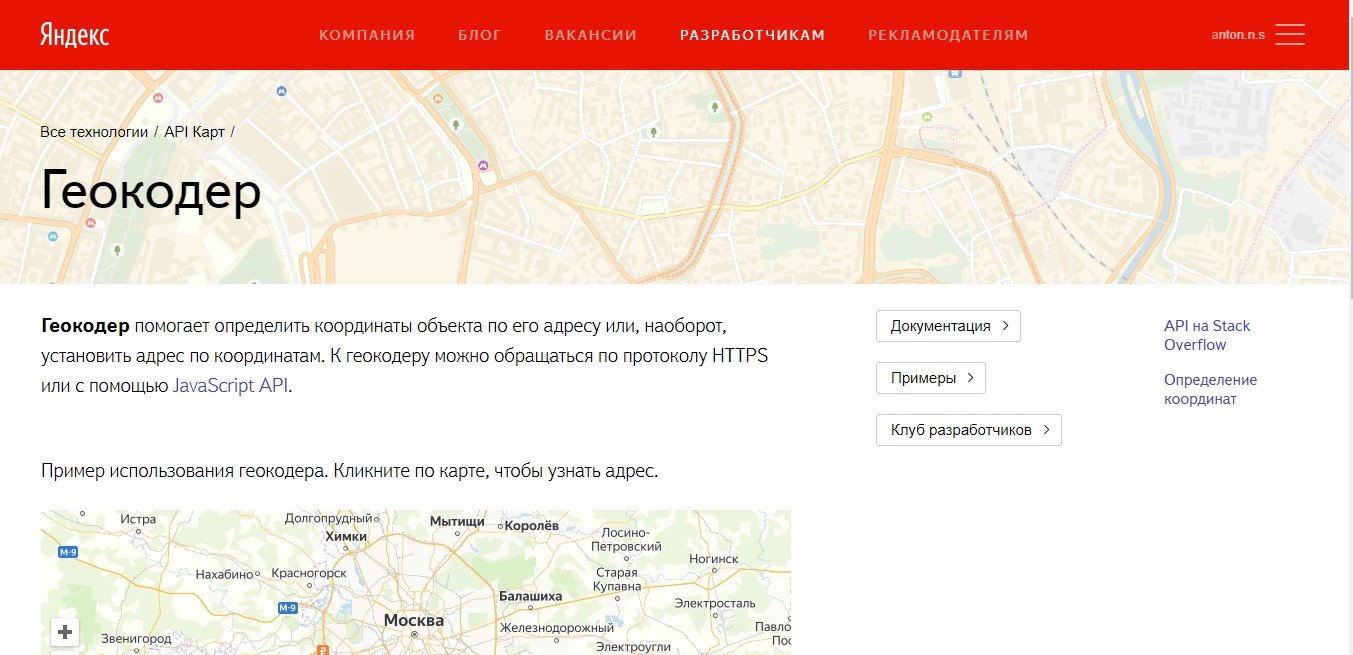
Task: Click Электросталь label on the map
Action: (x=715, y=604)
